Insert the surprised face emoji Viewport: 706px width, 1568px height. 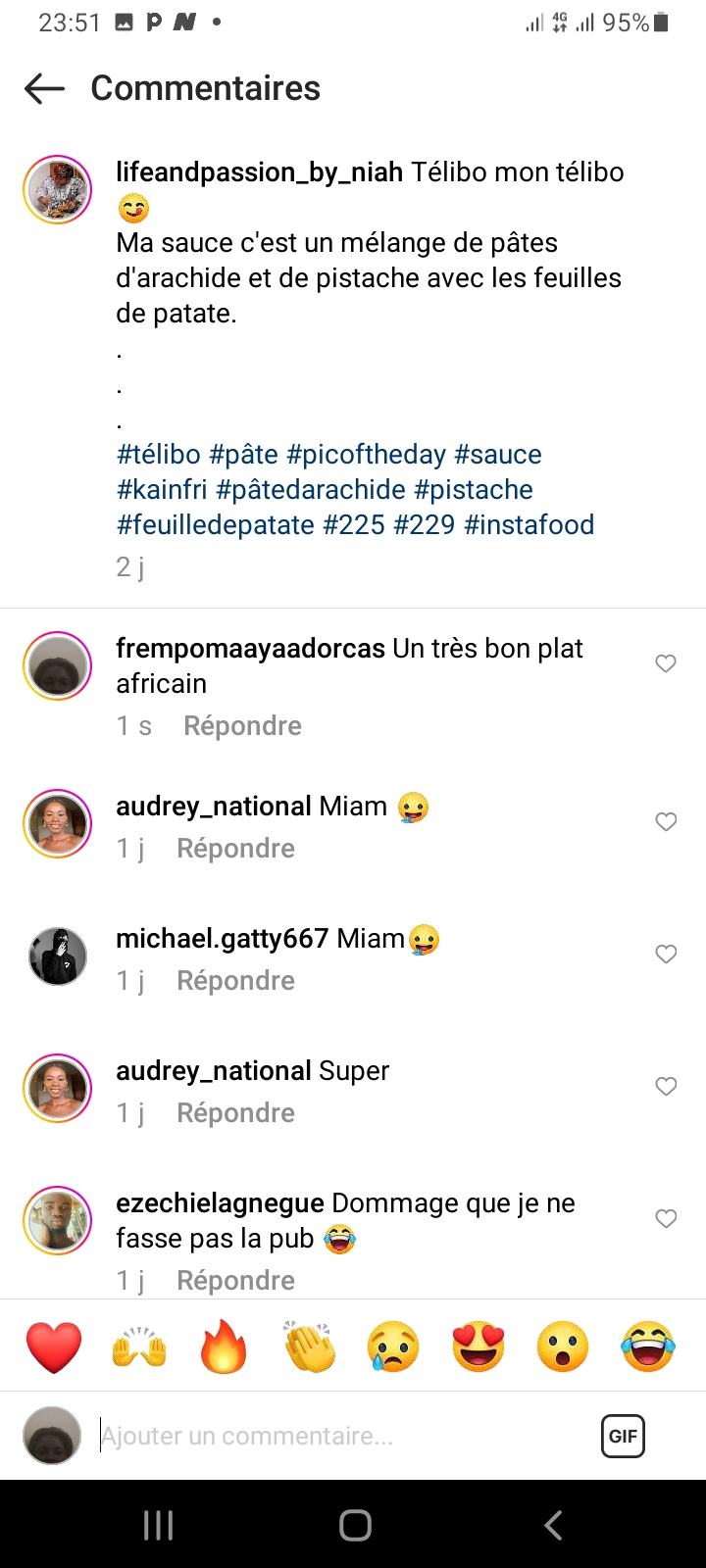(563, 1347)
